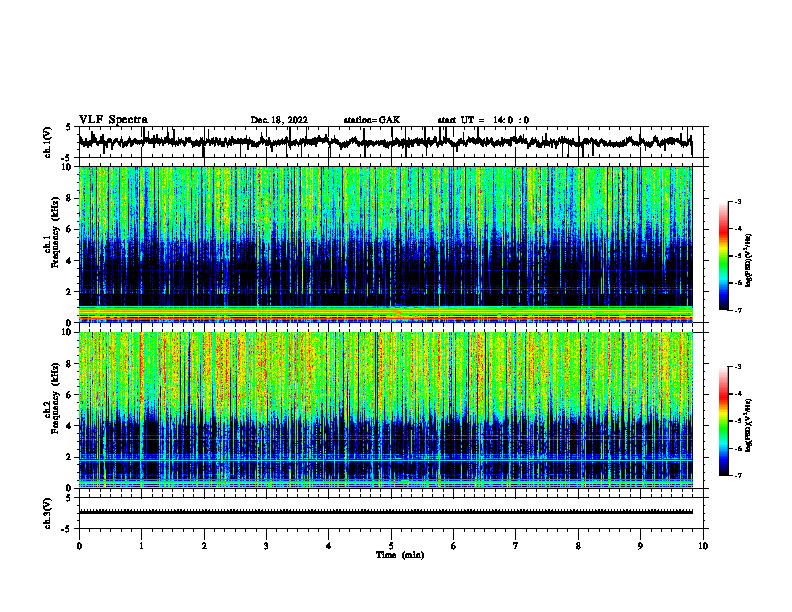792x612 pixels.
Task: Click the "2" kHz tick on ch.1 axis
Action: 70,292
